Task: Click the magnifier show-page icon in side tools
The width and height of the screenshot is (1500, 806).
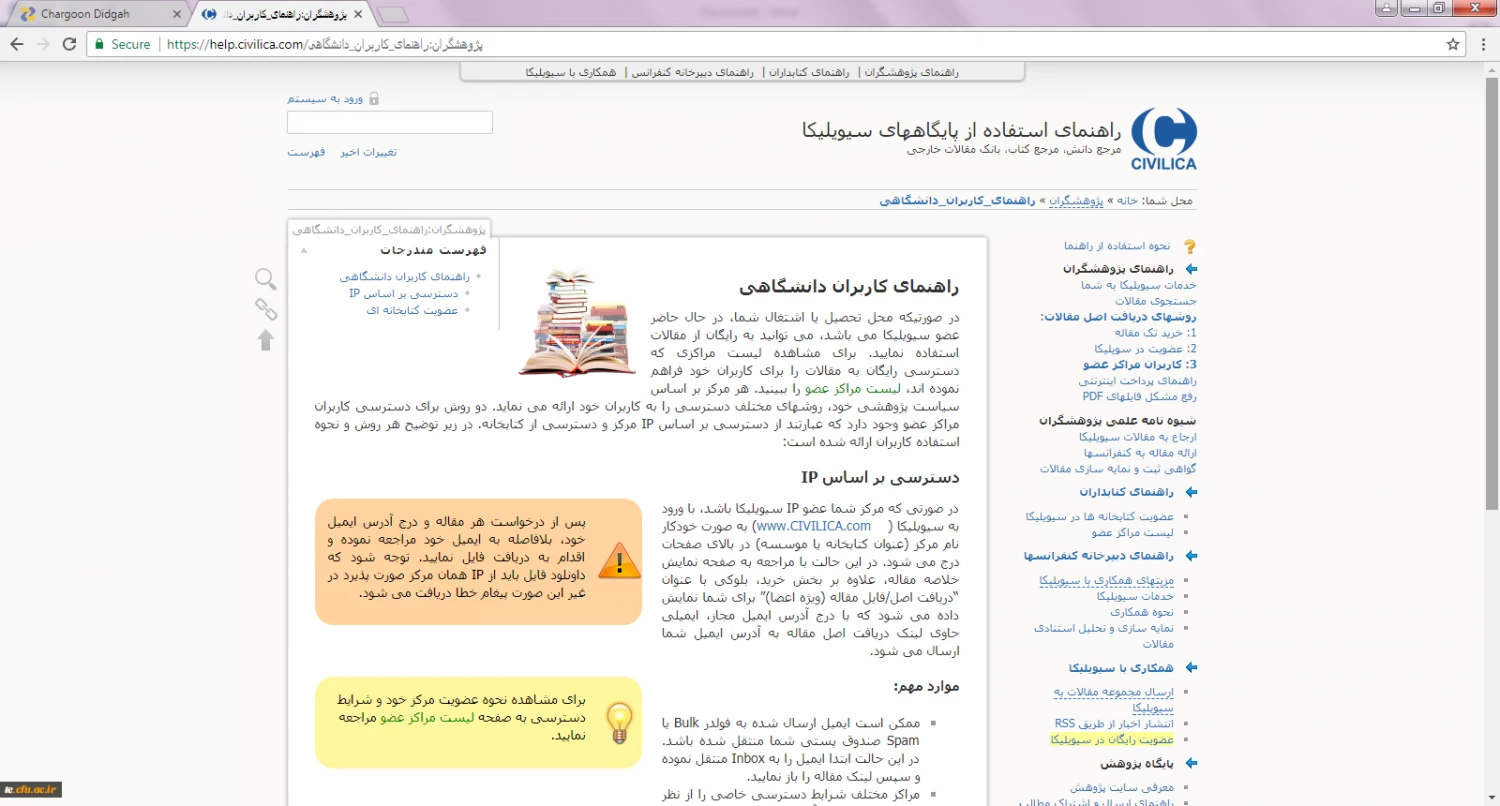Action: coord(265,279)
